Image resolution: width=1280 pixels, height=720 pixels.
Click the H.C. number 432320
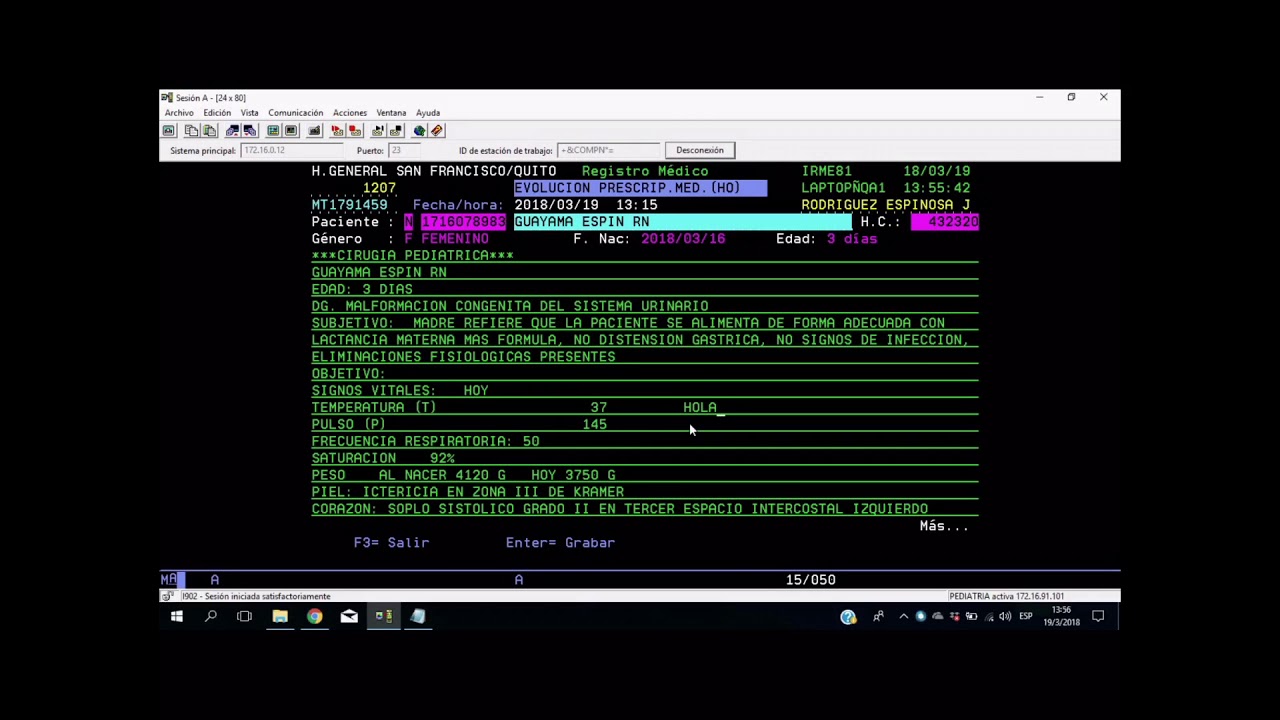[944, 222]
